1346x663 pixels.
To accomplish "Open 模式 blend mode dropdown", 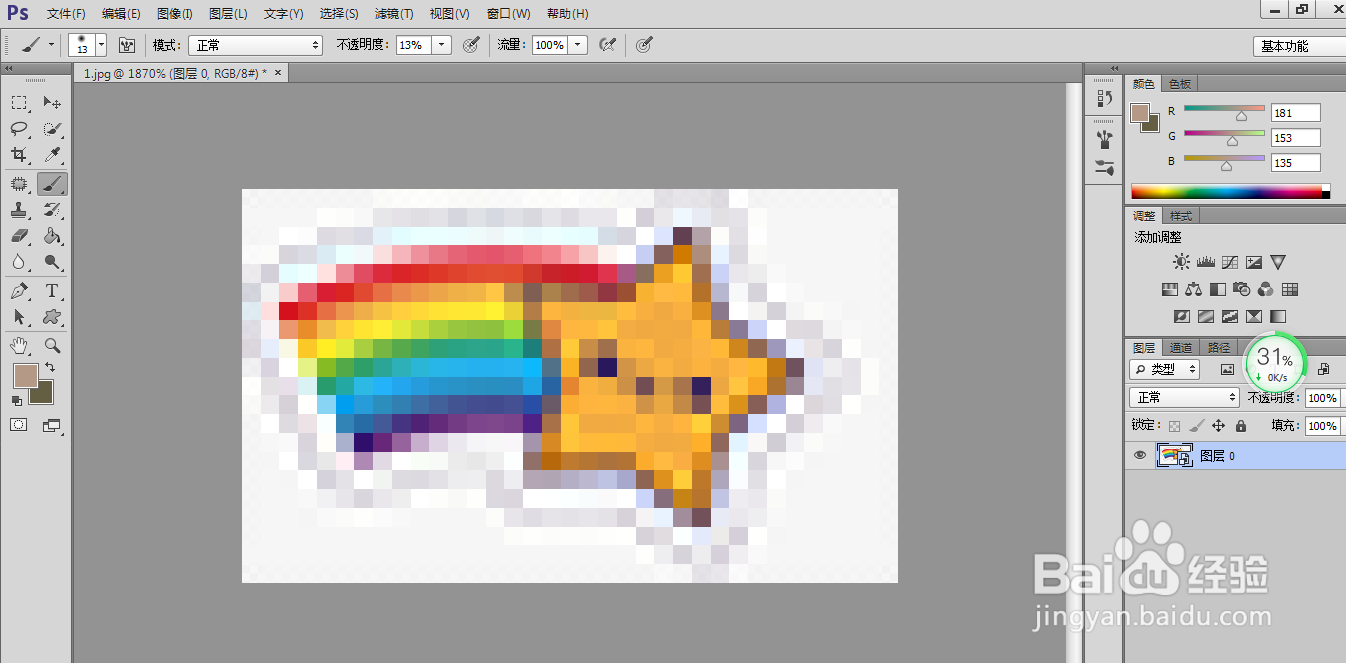I will 256,45.
